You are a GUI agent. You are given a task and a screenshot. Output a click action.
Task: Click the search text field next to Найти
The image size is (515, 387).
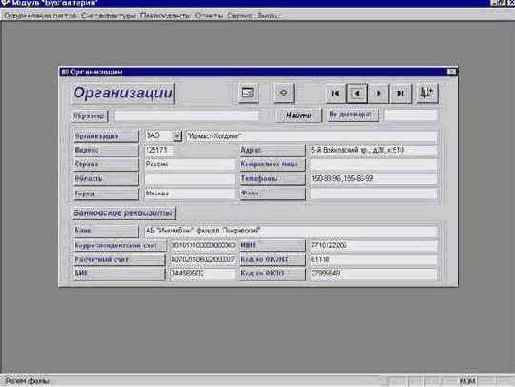(186, 116)
